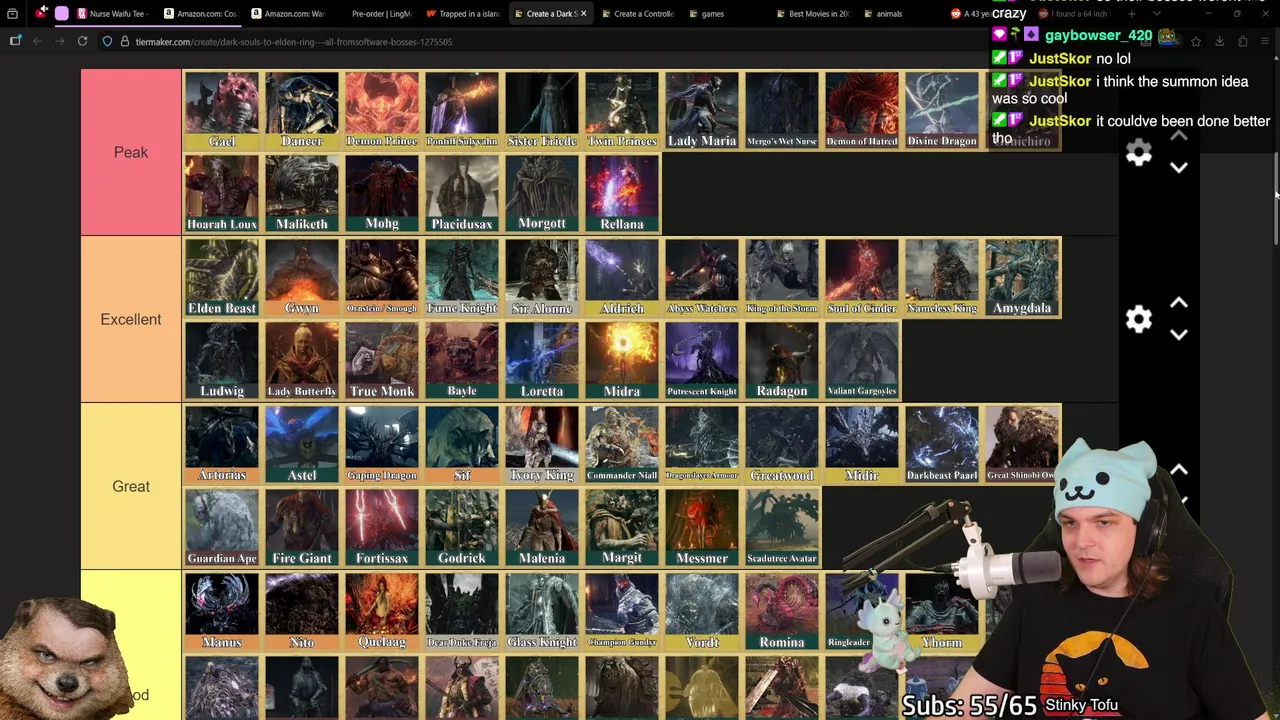Pick Gael boss tile in Peak
This screenshot has height=720, width=1280.
[x=222, y=110]
